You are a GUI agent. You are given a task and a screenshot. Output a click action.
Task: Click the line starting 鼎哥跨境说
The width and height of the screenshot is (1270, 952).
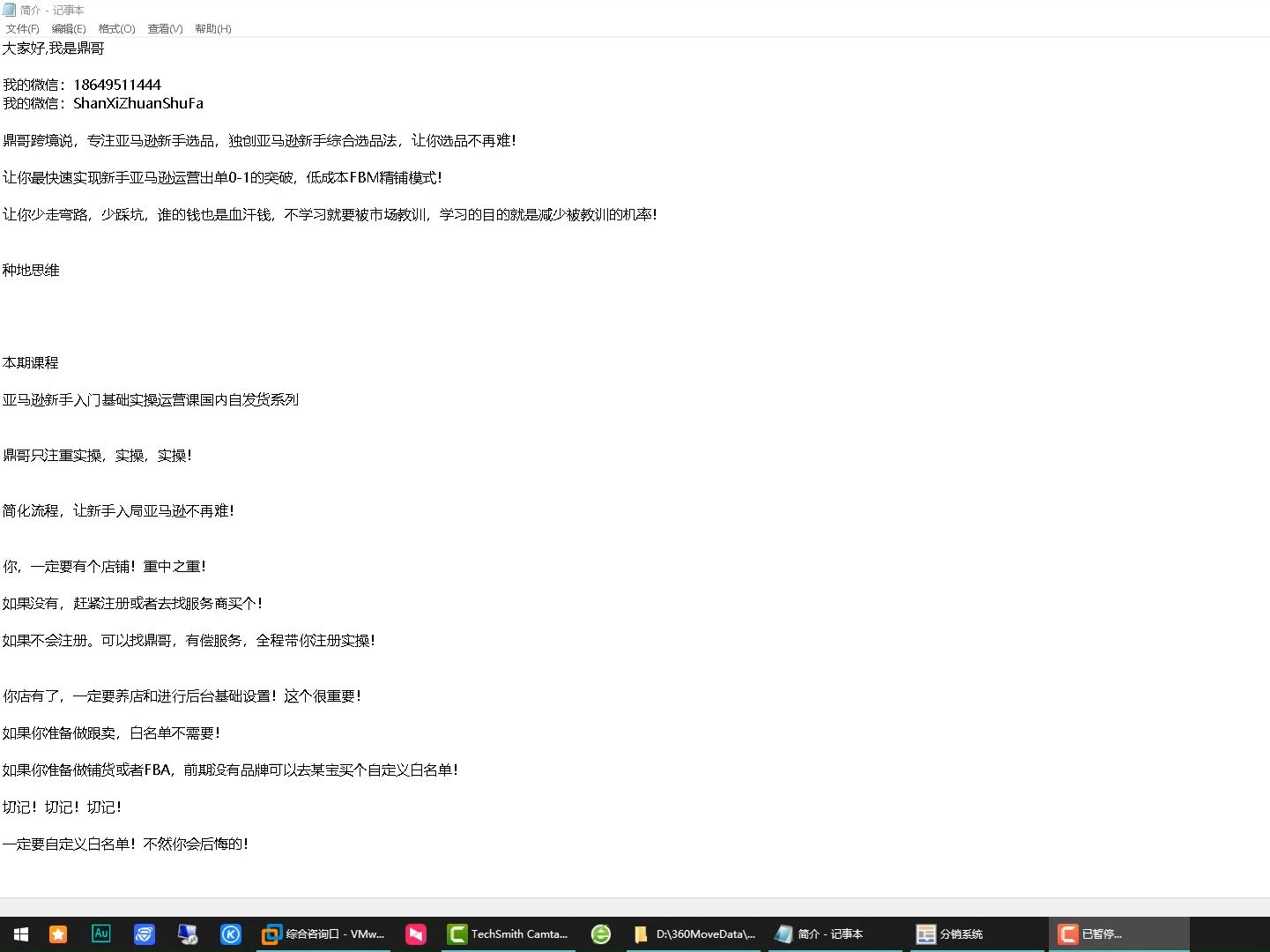click(x=259, y=141)
